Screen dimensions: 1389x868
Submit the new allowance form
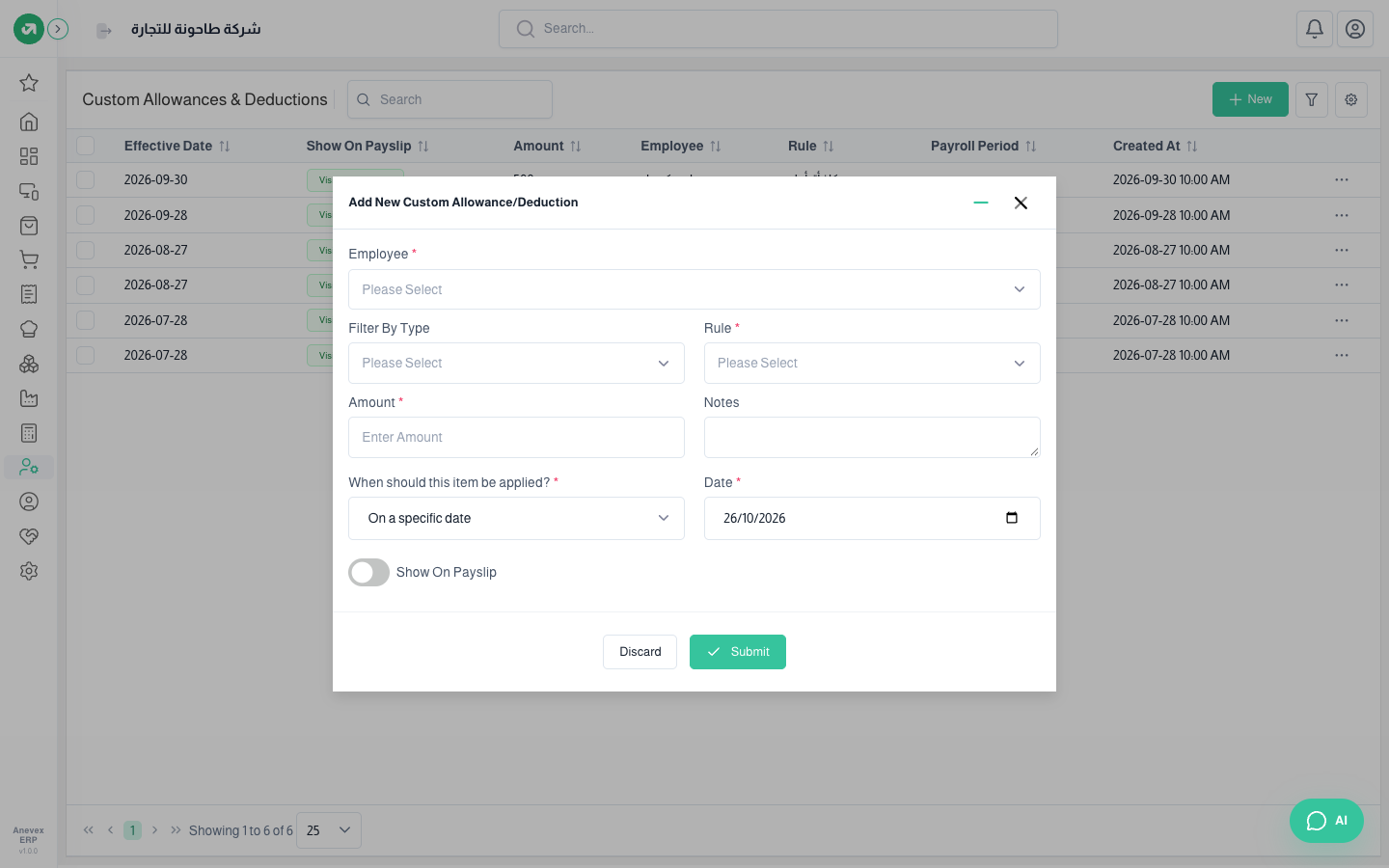738,652
